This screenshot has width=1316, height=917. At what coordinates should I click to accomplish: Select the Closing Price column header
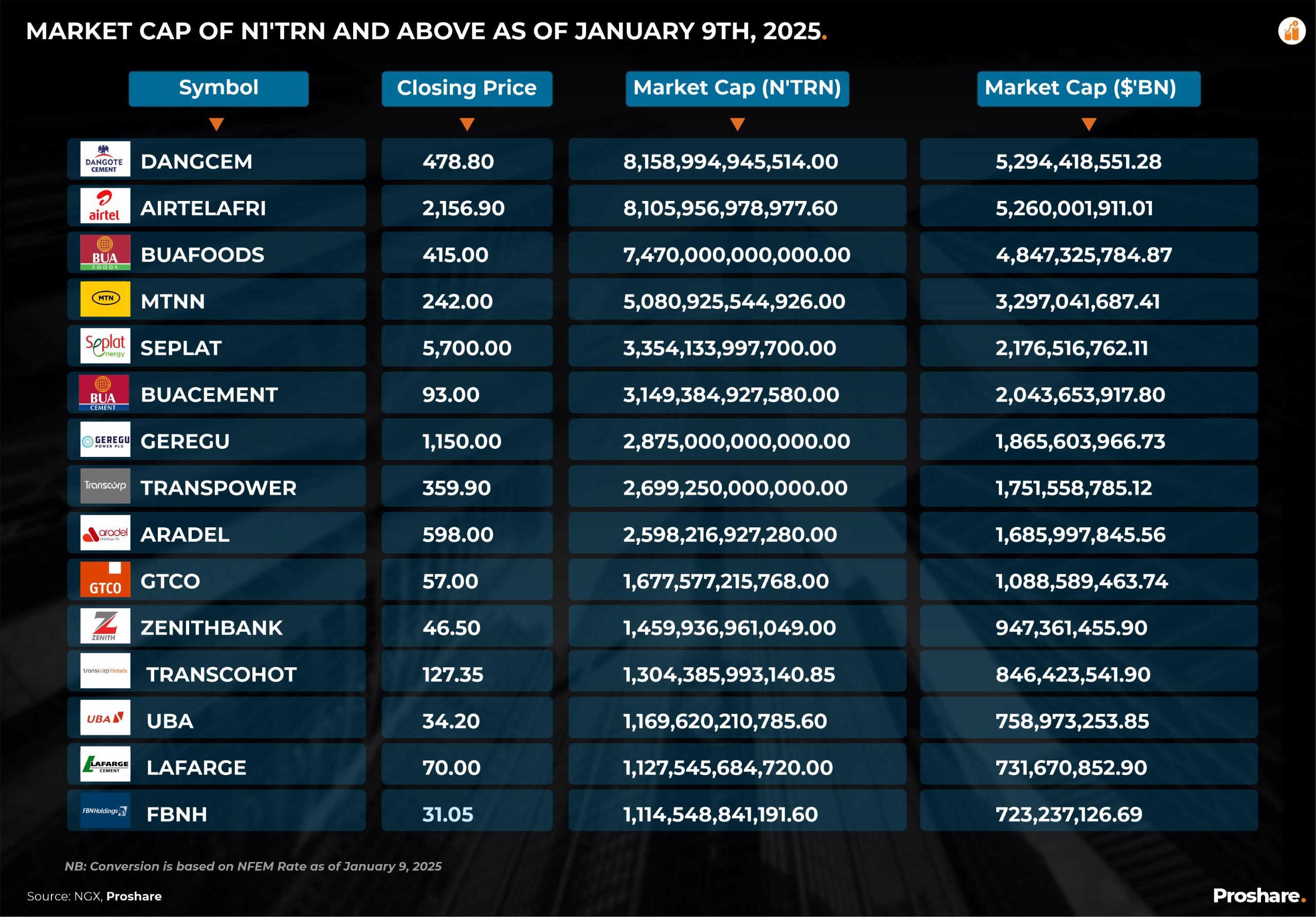(467, 89)
